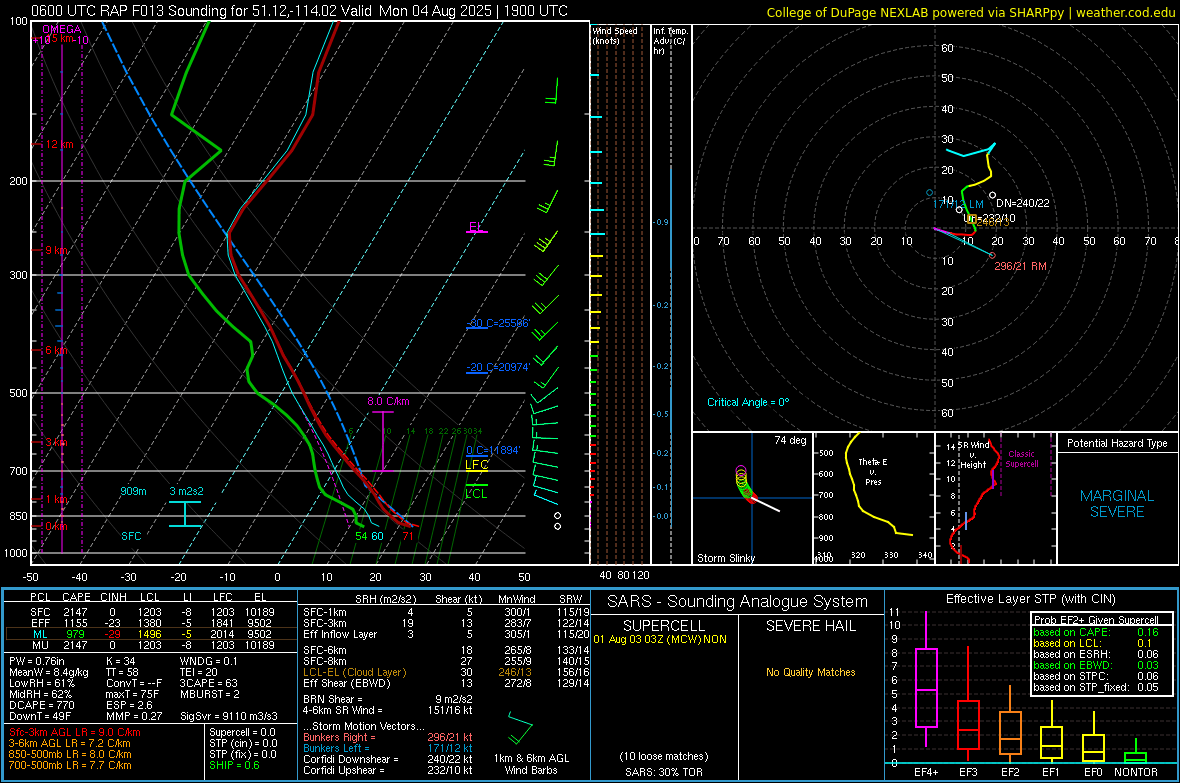Viewport: 1180px width, 783px height.
Task: Click the 3 m2s2 inflow SRH label
Action: [x=186, y=491]
